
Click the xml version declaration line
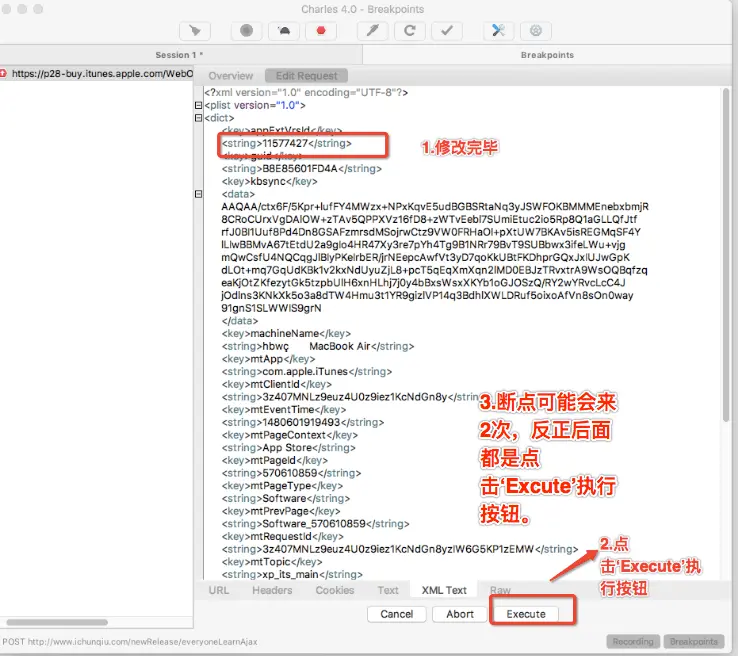point(306,93)
